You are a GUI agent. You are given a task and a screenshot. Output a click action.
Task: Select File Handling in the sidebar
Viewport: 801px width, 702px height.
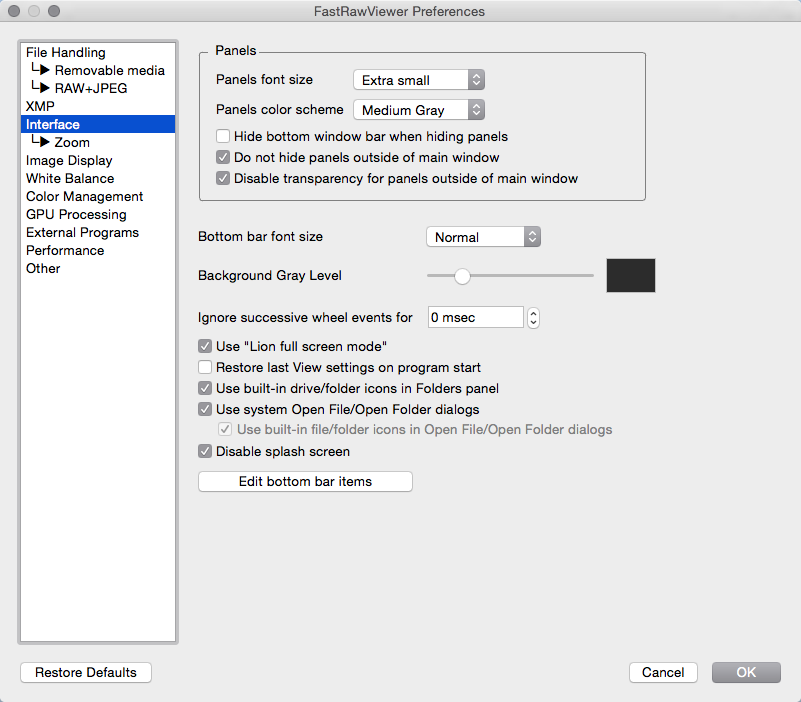click(x=98, y=52)
